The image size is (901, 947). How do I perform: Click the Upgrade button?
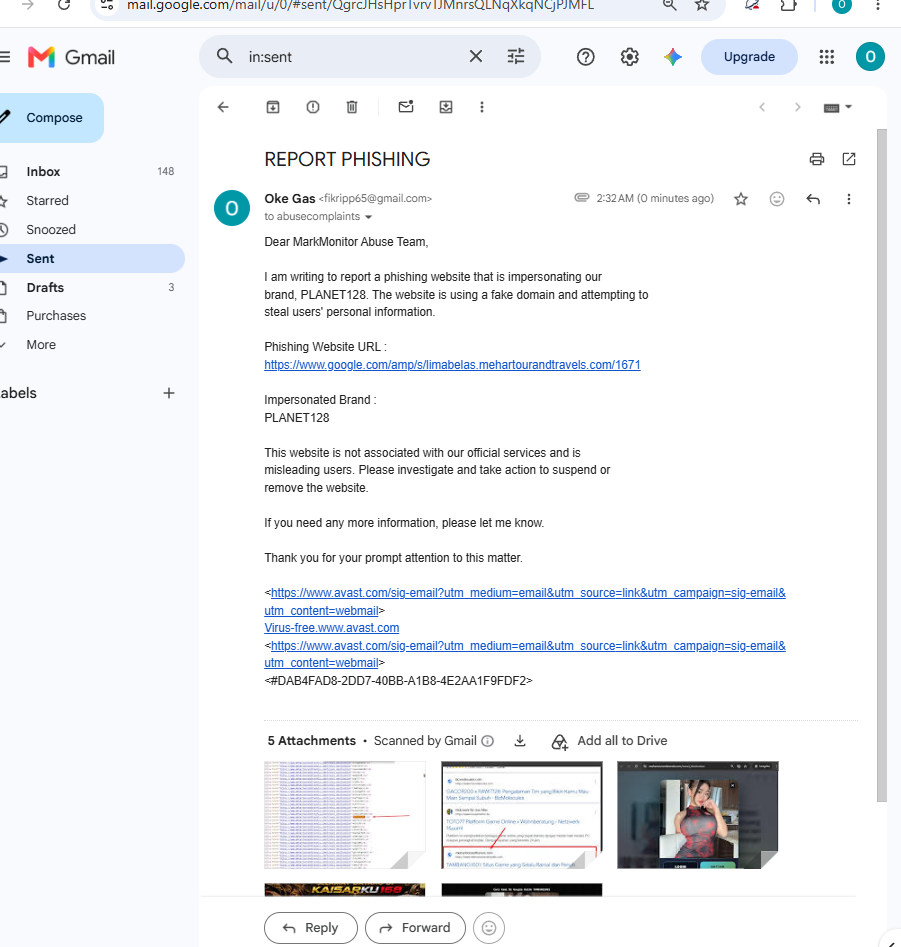(749, 57)
